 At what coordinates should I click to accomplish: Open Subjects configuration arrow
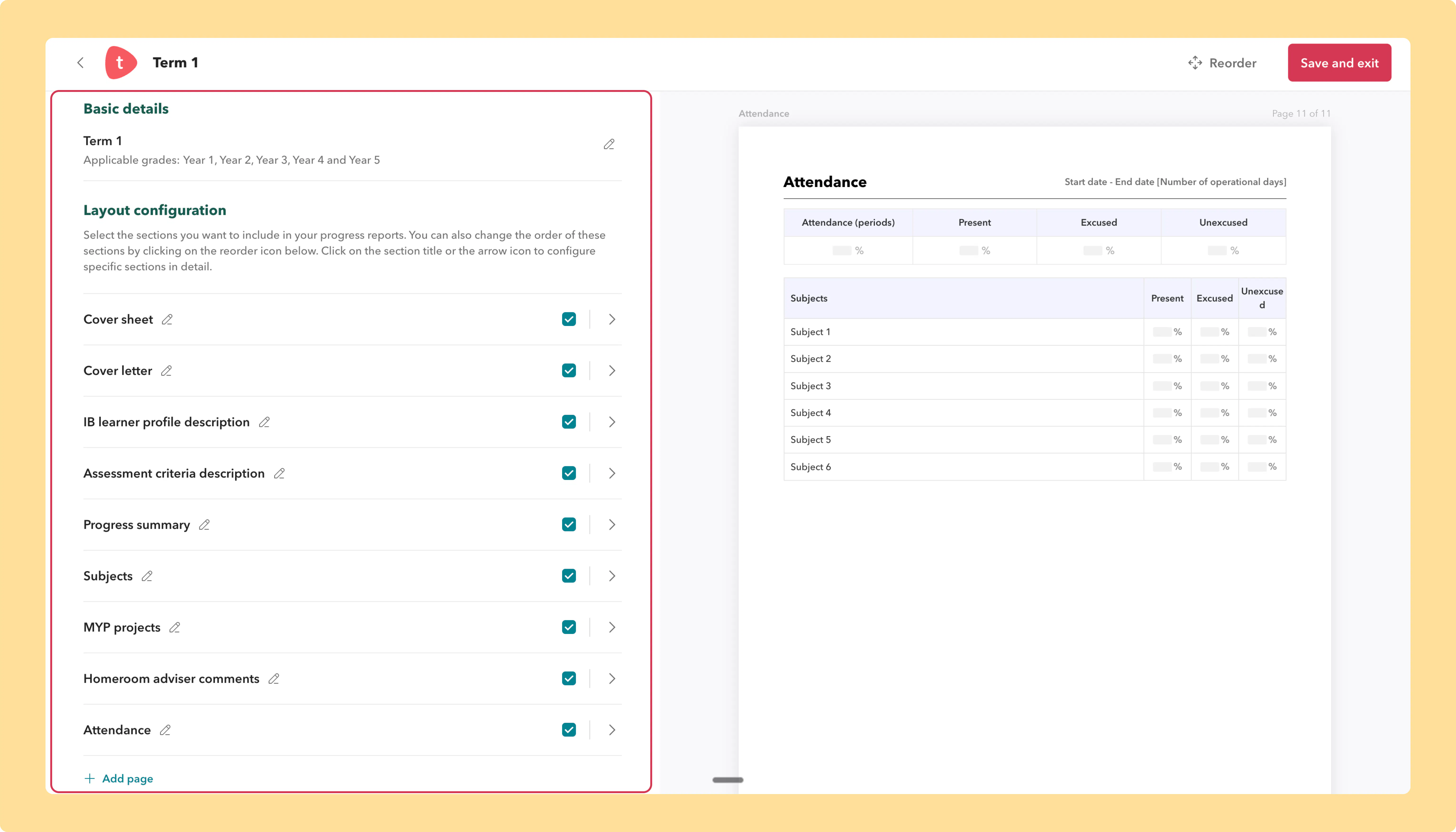[612, 576]
